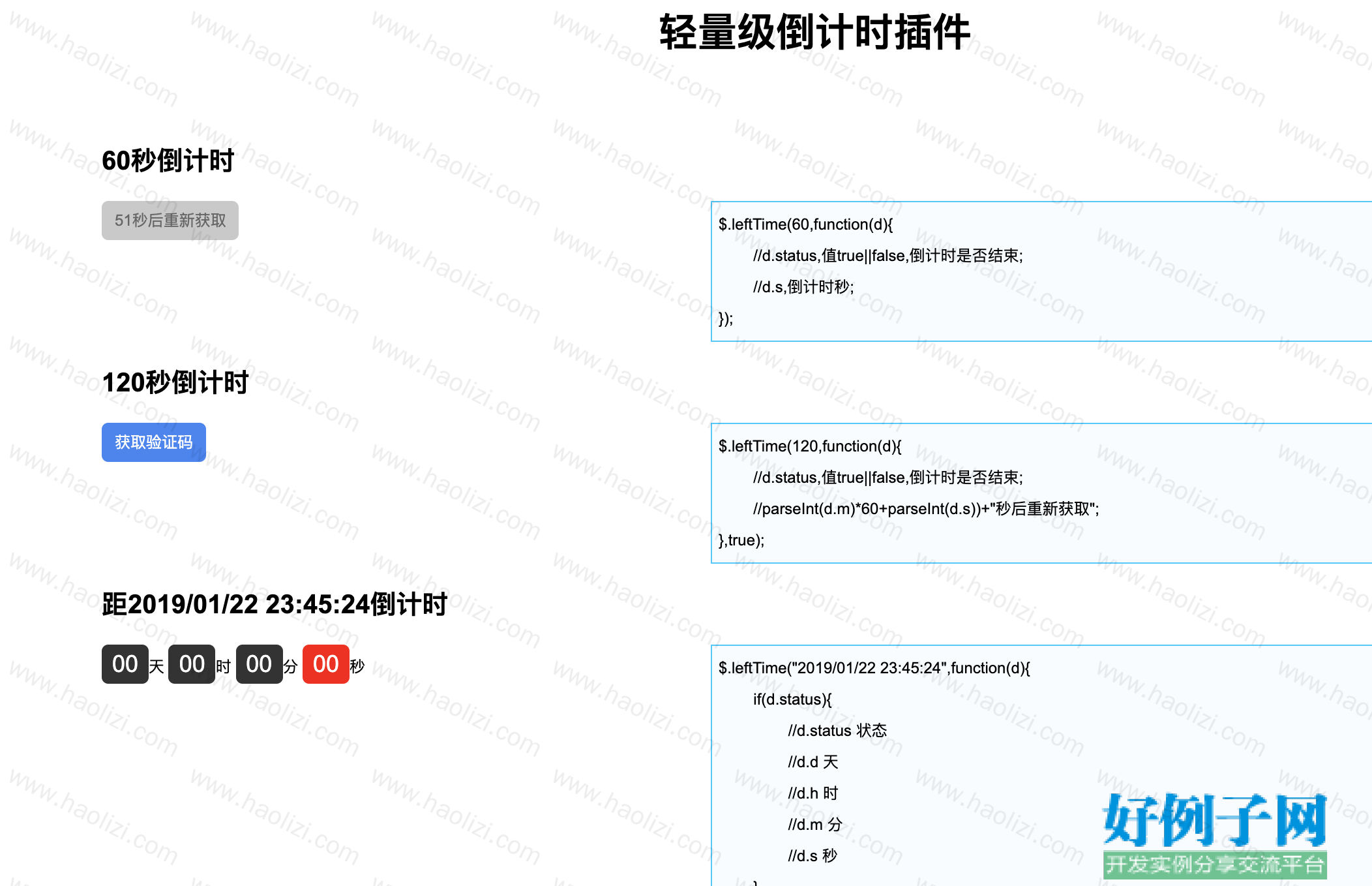Click the '120秒倒计时' heading
Screen dimensions: 1372x886
click(x=175, y=382)
